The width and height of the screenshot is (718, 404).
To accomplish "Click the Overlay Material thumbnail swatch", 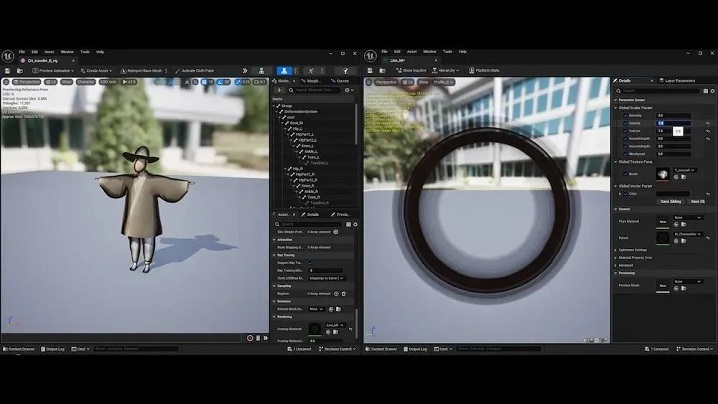I will [x=315, y=328].
